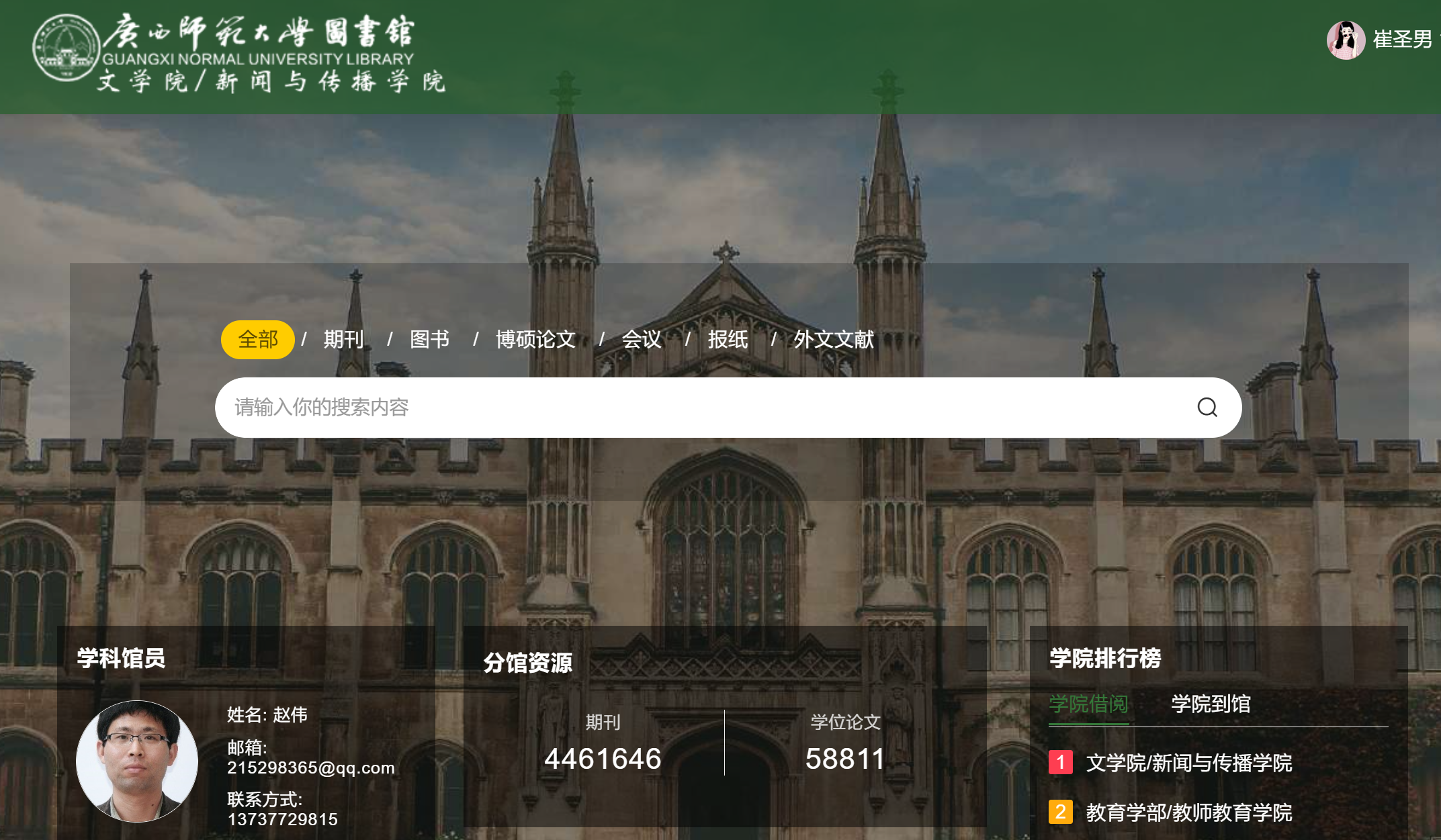Choose the 博硕论文 search category
1441x840 pixels.
click(x=535, y=340)
